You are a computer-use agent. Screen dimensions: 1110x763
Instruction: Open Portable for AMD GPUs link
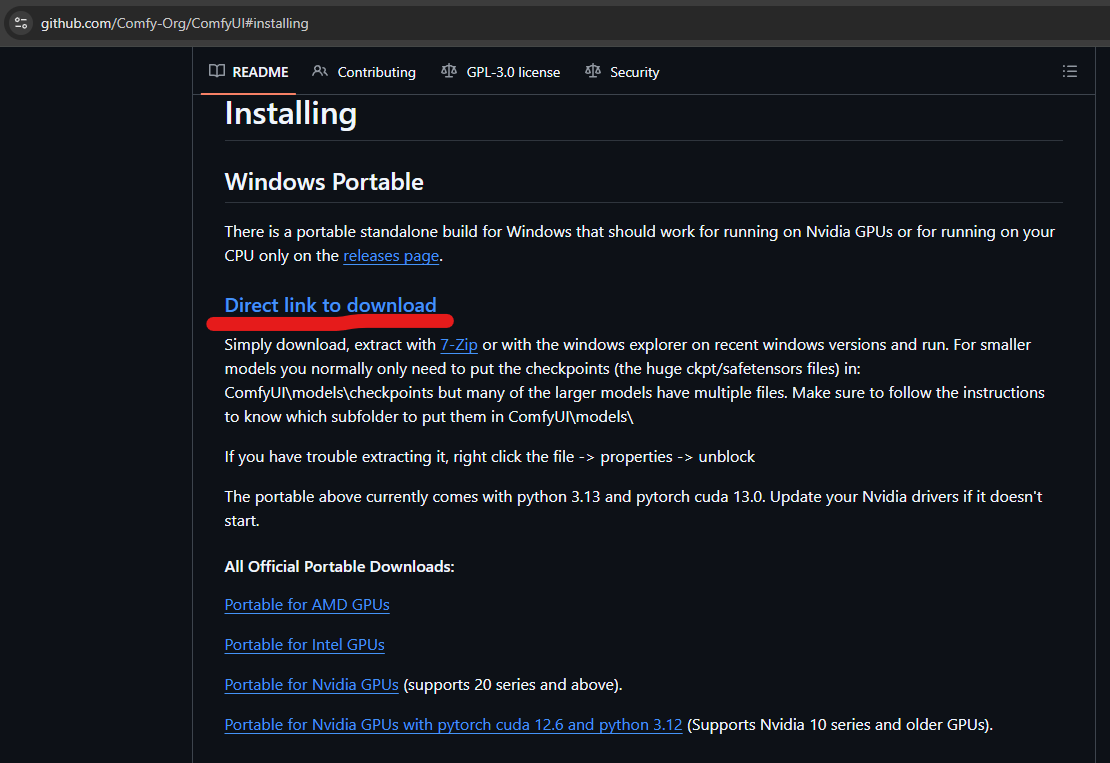(307, 604)
